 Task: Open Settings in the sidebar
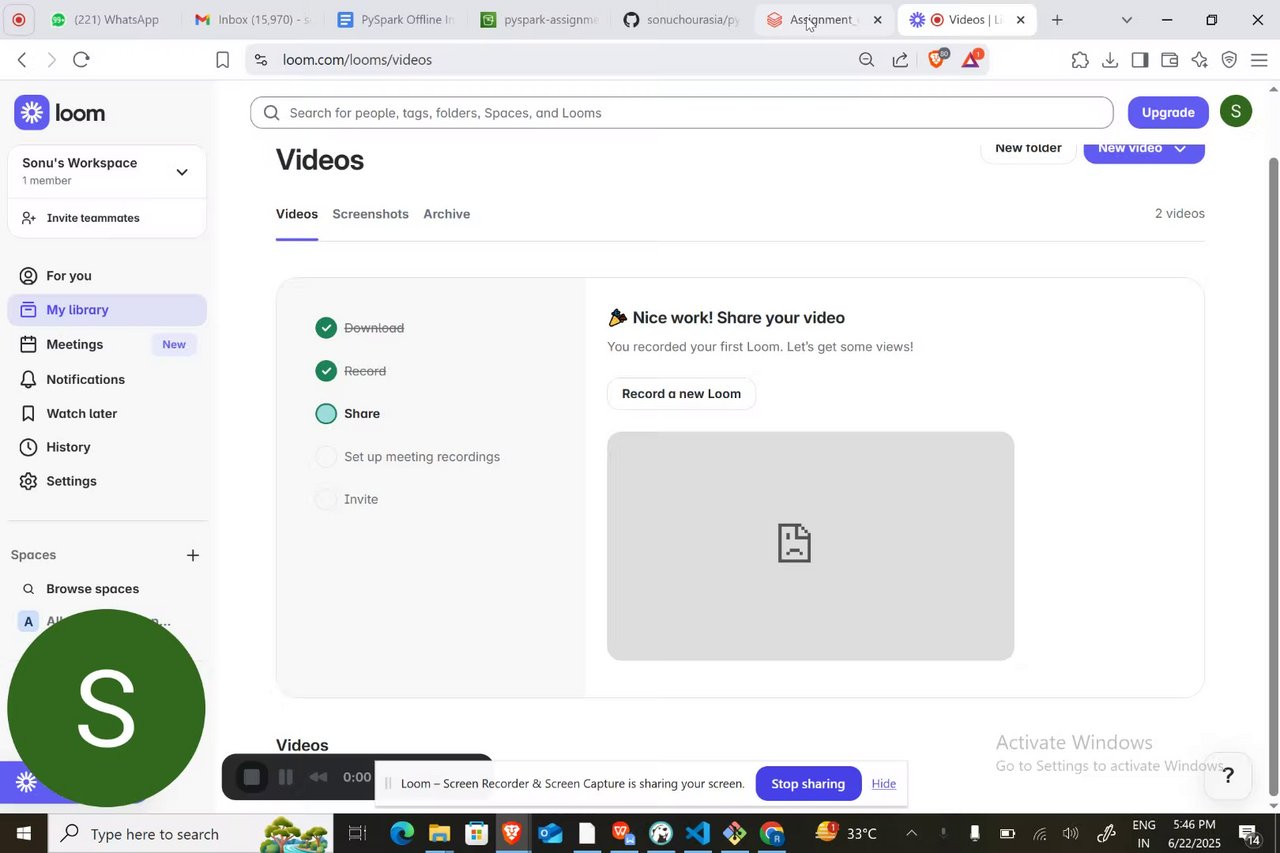pos(107,481)
